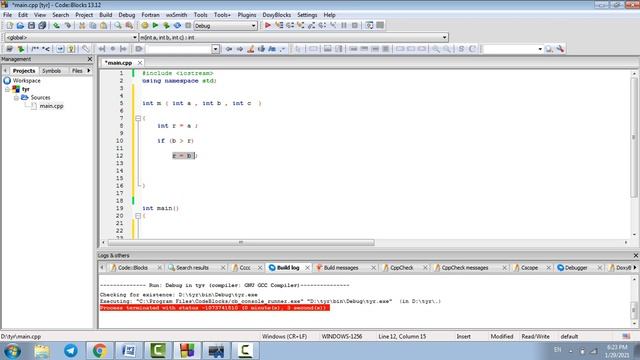Screen dimensions: 640x360
Task: Jump back with the arrow icon
Action: (x=229, y=49)
